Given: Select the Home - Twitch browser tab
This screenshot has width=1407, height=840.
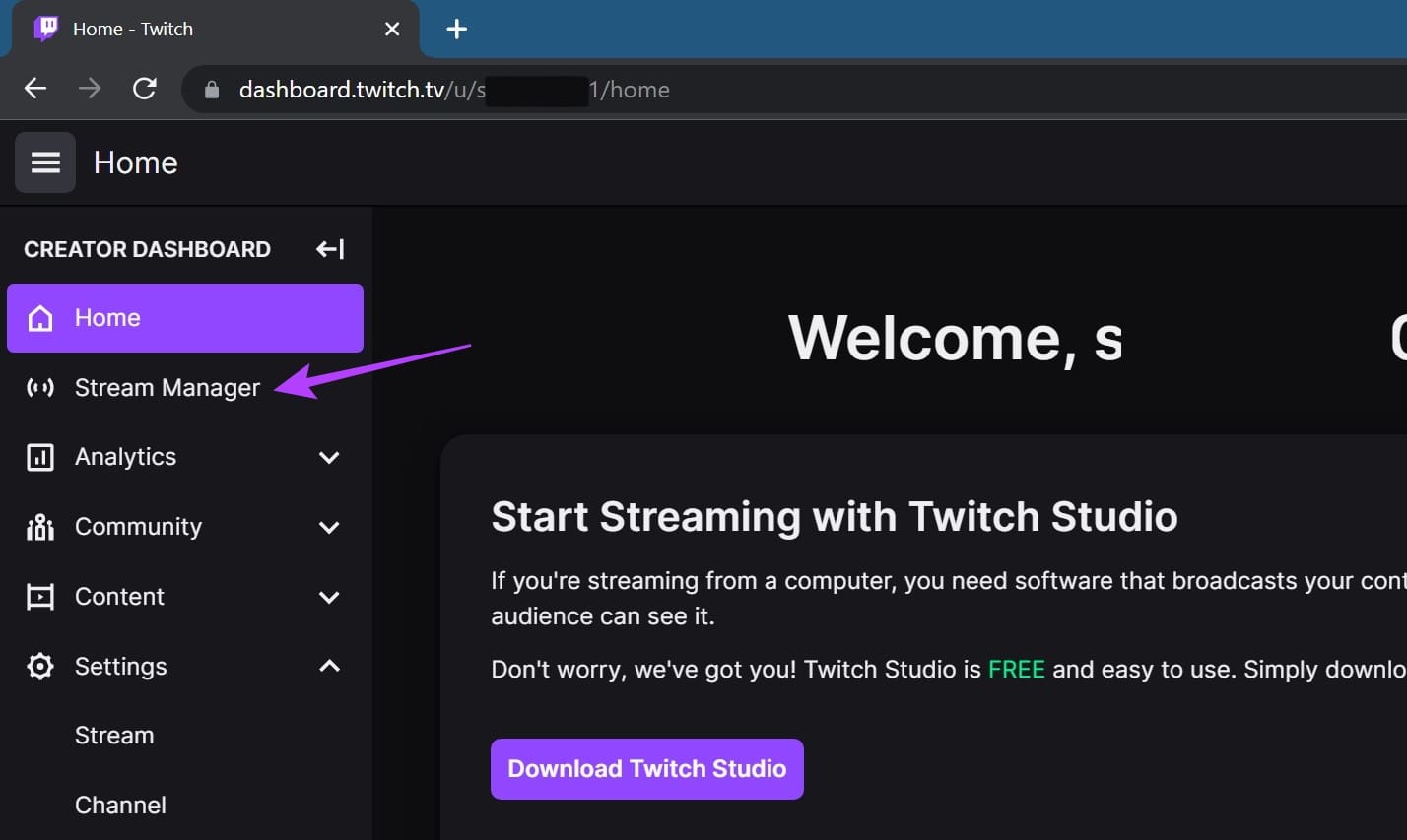Looking at the screenshot, I should point(215,29).
